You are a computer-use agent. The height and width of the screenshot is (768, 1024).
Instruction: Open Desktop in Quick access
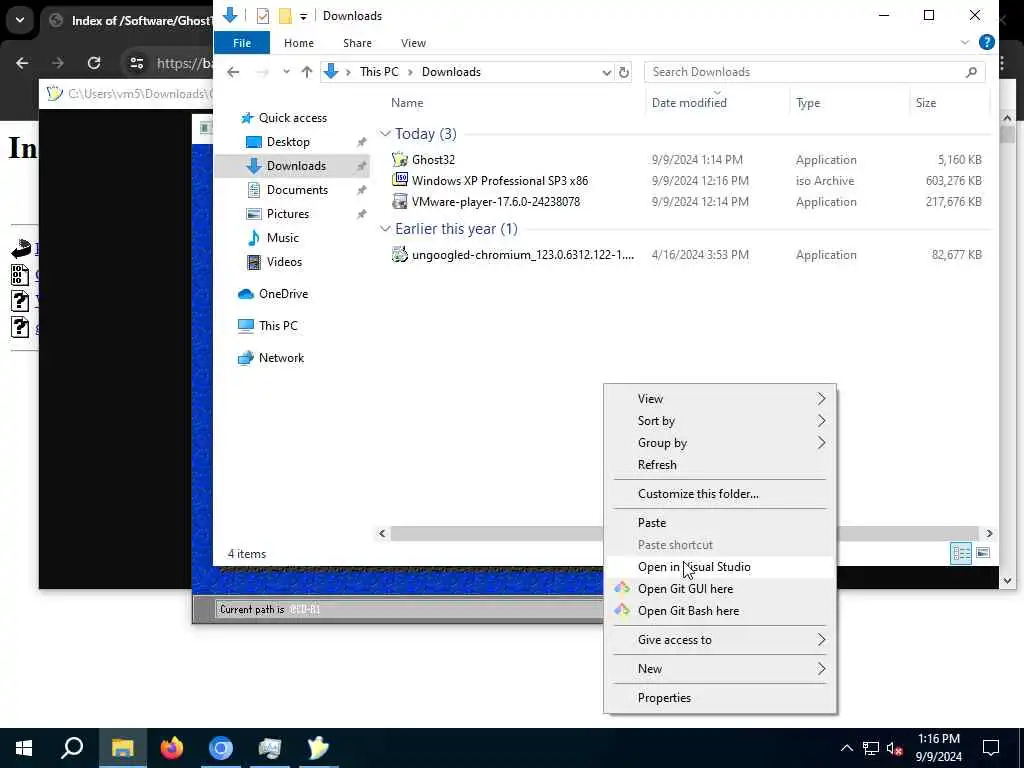click(x=288, y=142)
